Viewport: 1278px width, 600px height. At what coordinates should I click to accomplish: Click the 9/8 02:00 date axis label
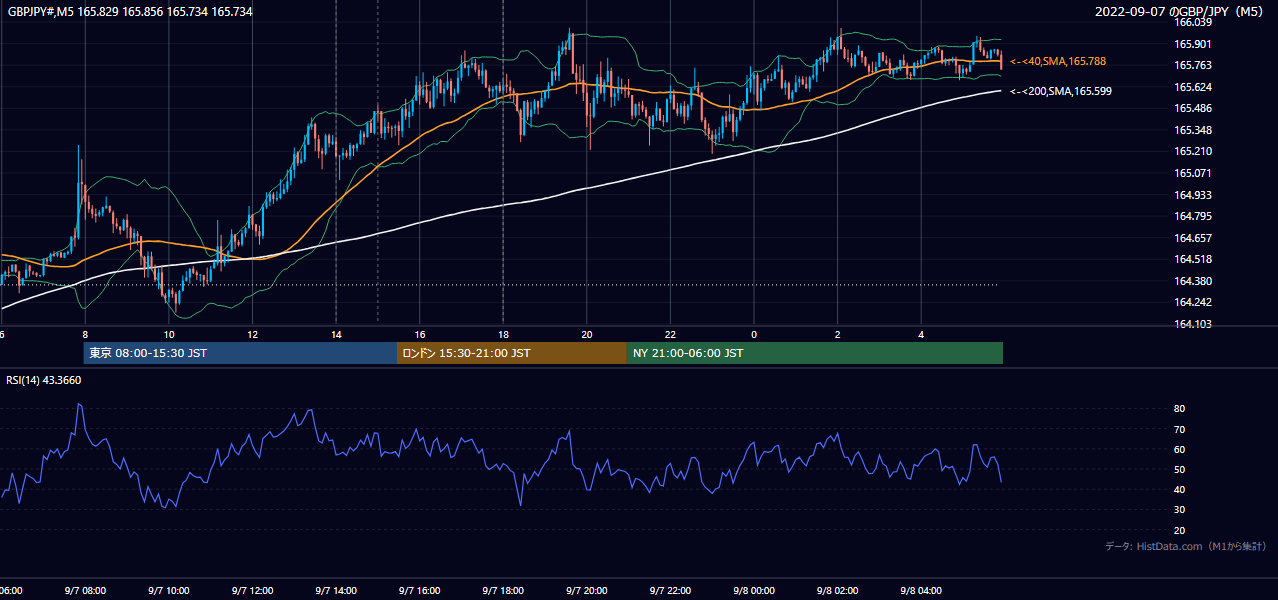pos(838,591)
